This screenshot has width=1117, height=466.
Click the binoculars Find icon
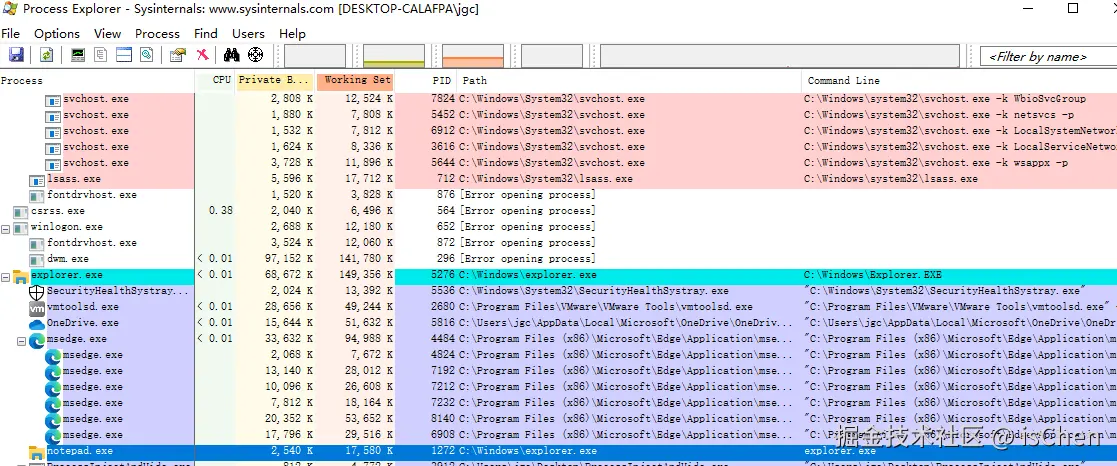232,55
